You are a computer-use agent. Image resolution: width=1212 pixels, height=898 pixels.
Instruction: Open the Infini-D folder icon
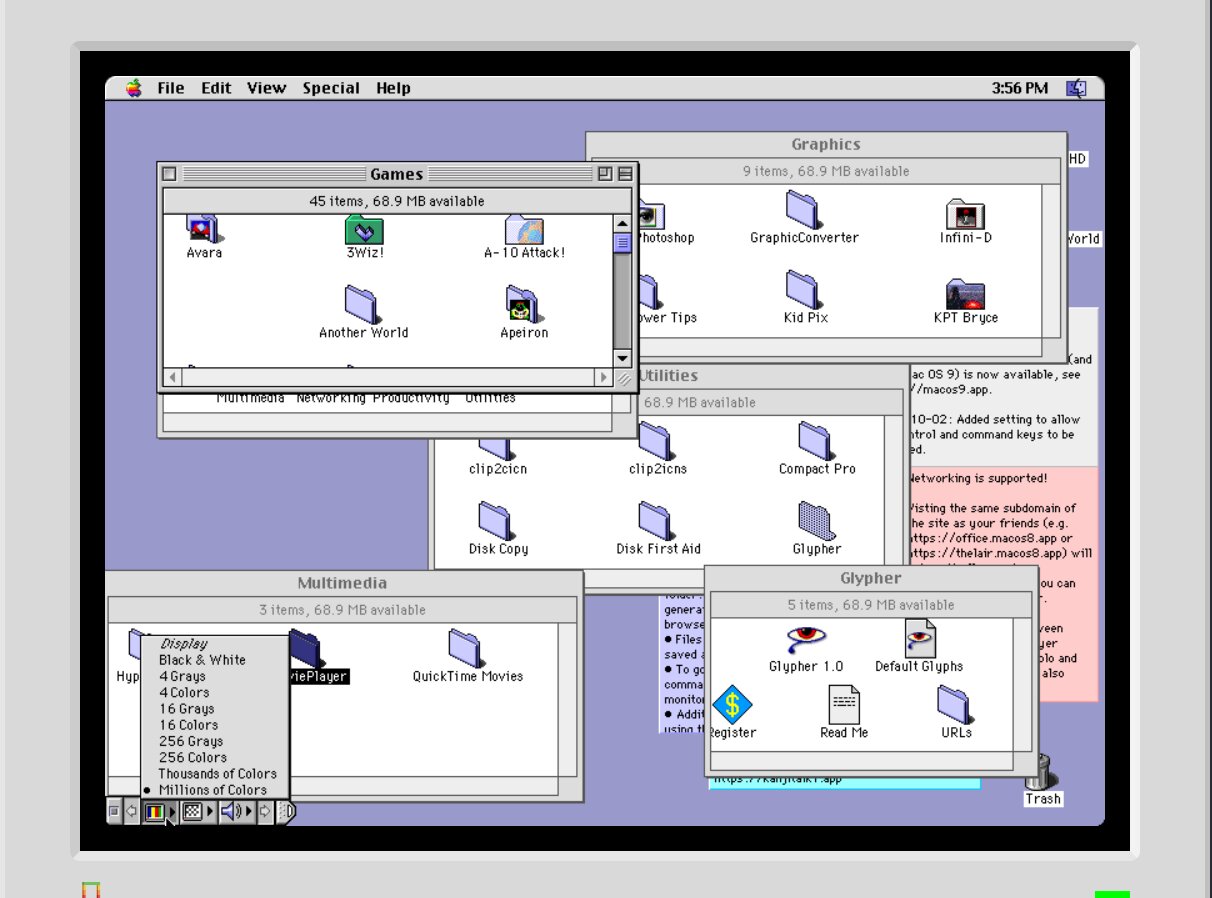(x=965, y=213)
